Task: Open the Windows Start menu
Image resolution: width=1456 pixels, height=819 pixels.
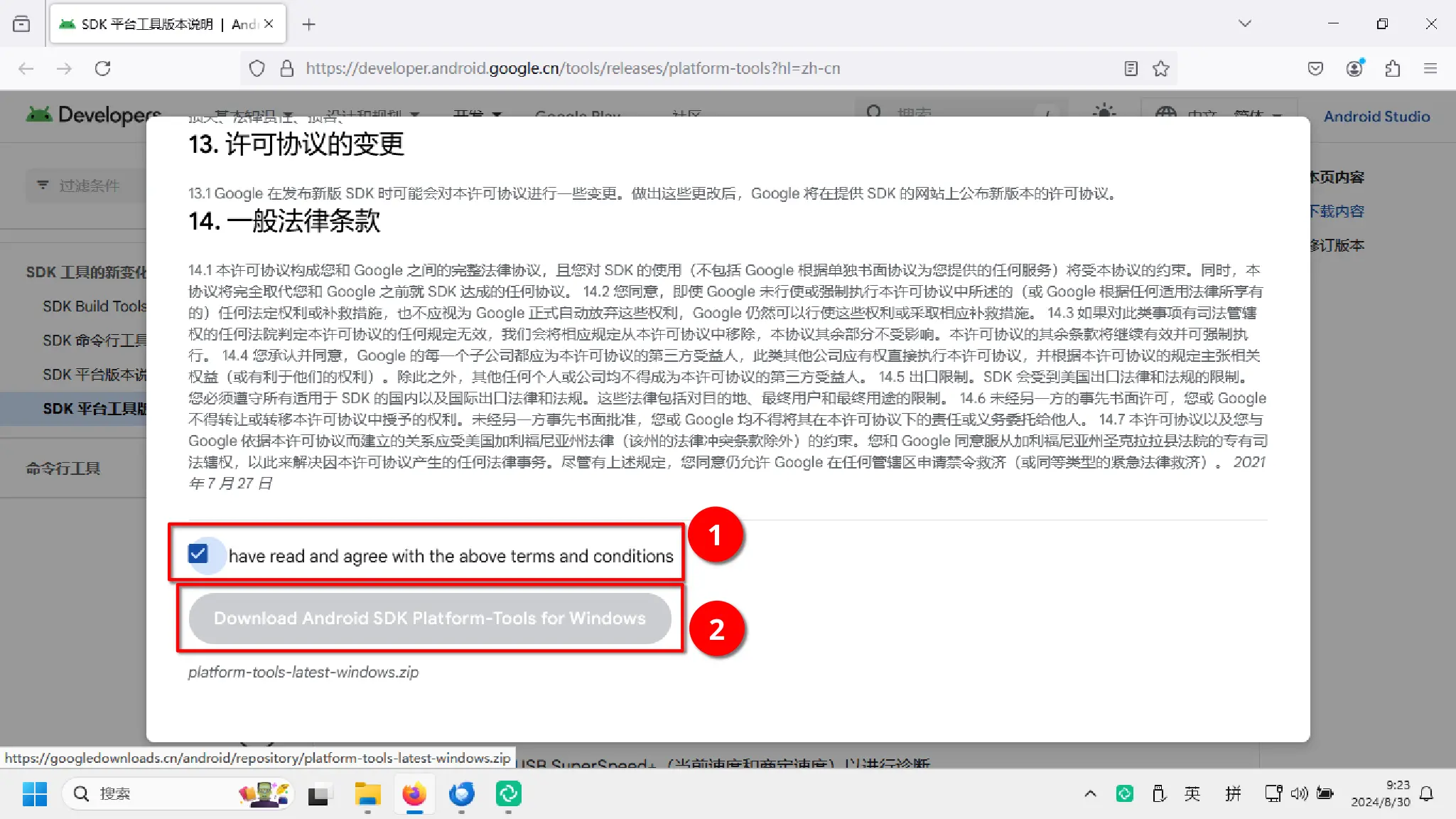Action: (x=34, y=793)
